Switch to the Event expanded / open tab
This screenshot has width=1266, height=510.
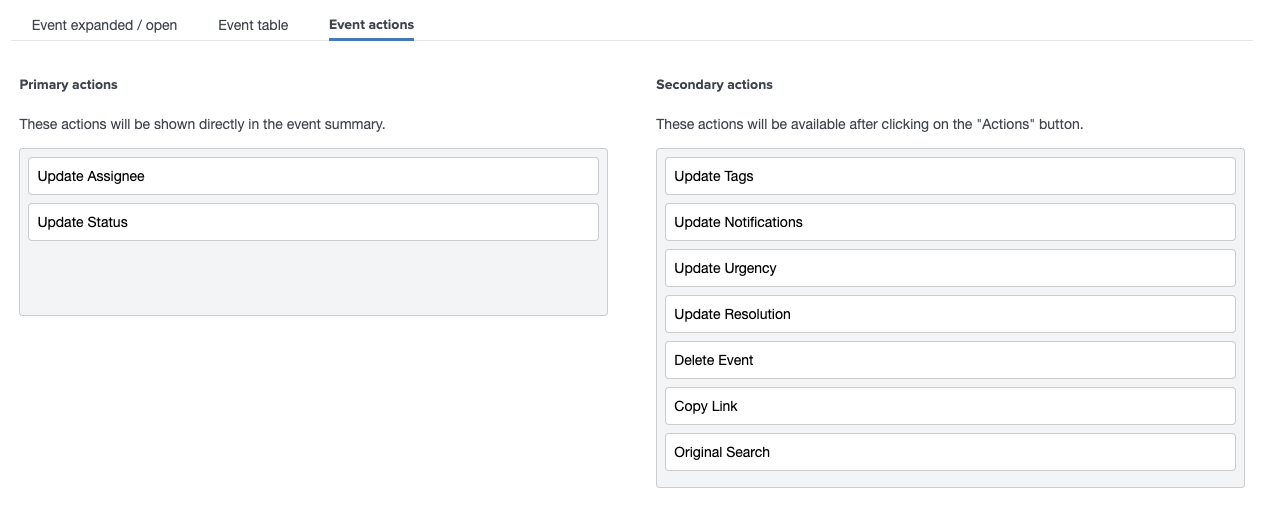[104, 25]
